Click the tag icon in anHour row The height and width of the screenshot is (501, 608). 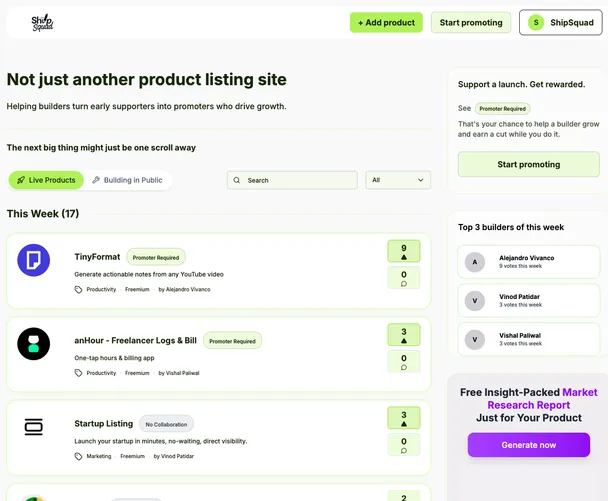(78, 373)
